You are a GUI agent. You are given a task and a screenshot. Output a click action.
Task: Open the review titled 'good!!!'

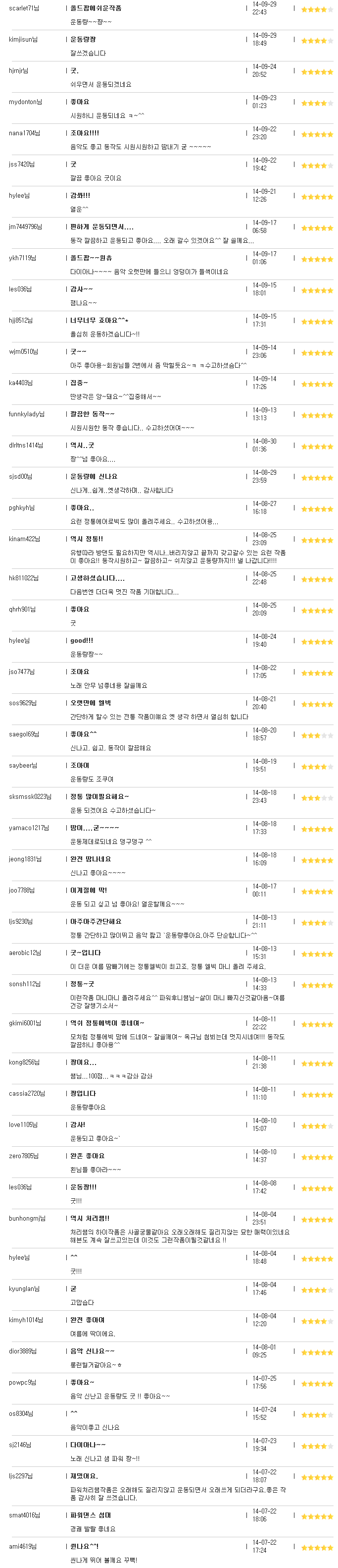[x=82, y=640]
